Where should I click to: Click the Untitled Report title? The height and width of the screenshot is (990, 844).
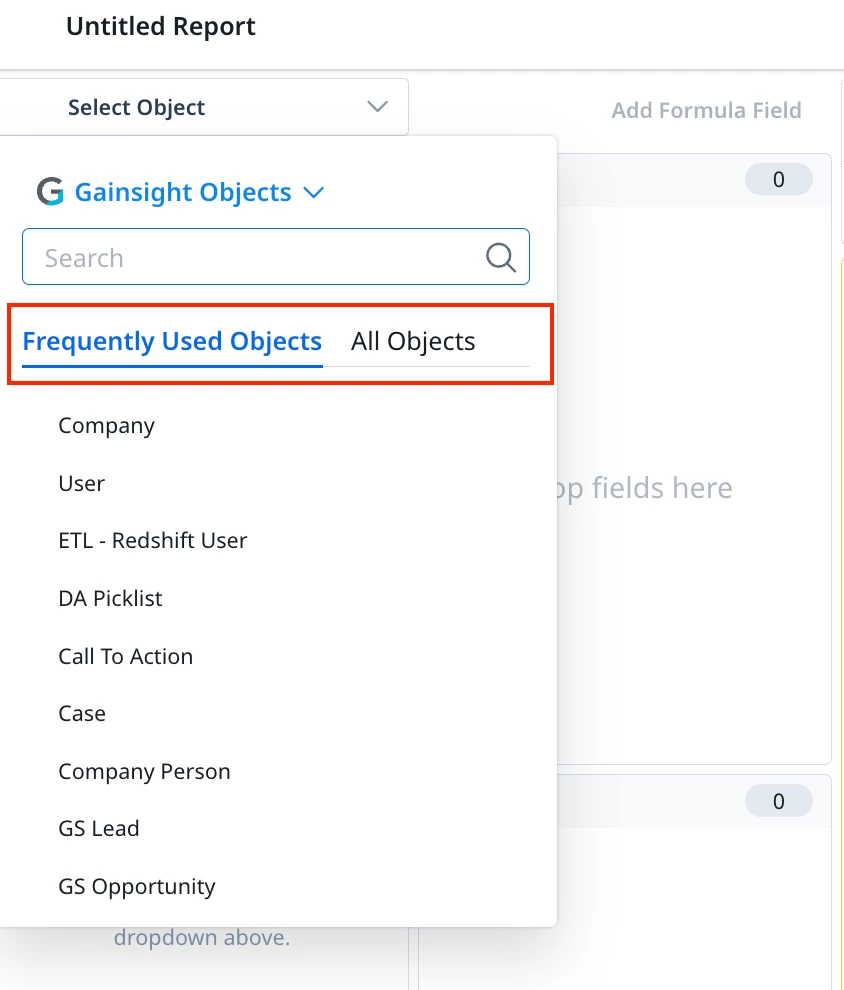point(161,27)
